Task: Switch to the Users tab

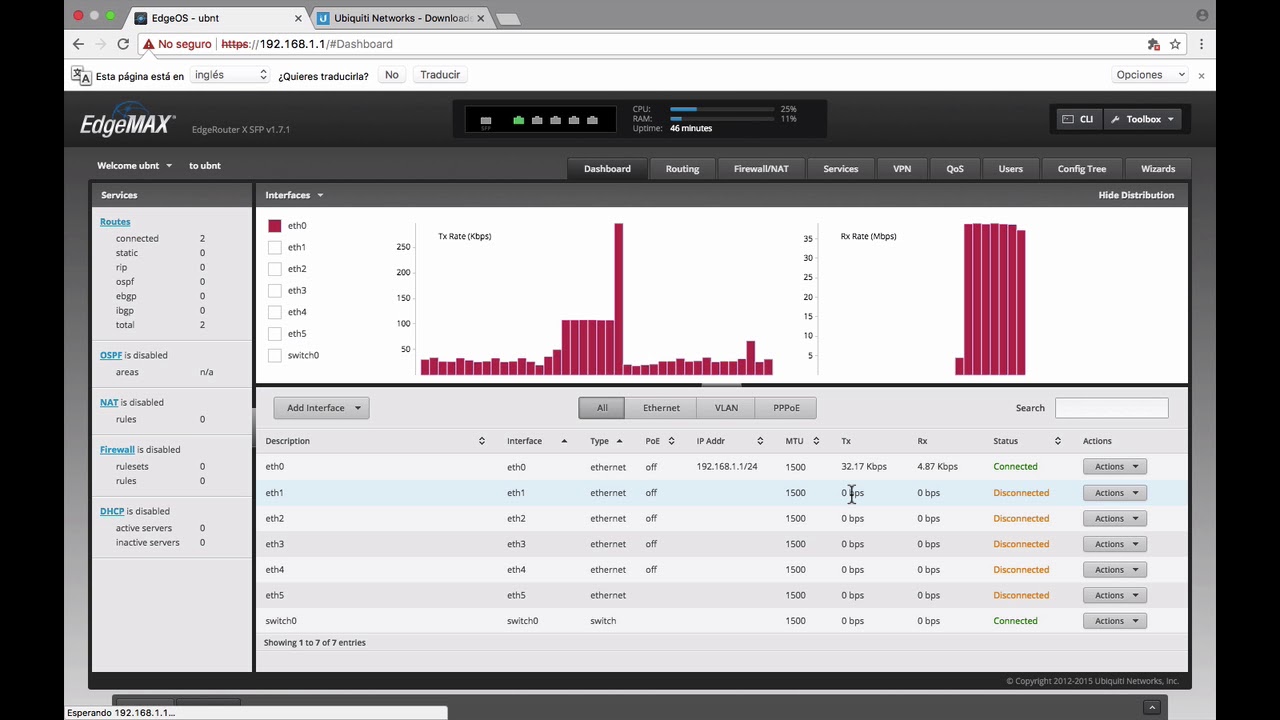Action: (1010, 169)
